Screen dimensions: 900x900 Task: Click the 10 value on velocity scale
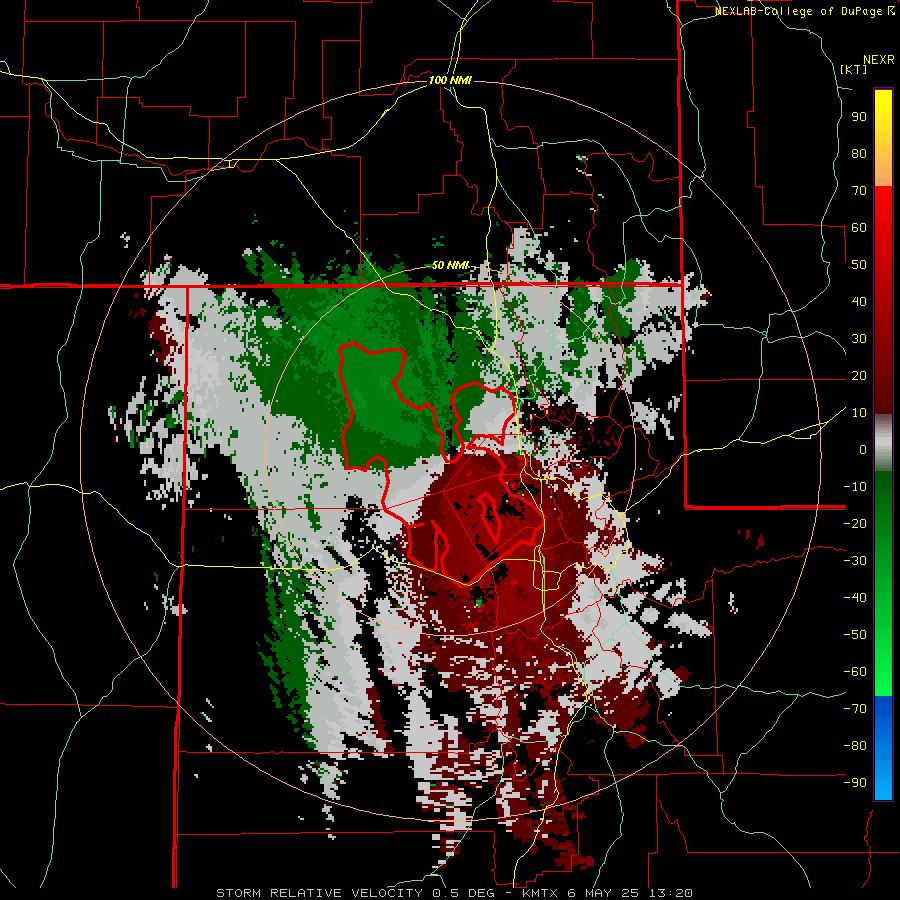pyautogui.click(x=859, y=413)
